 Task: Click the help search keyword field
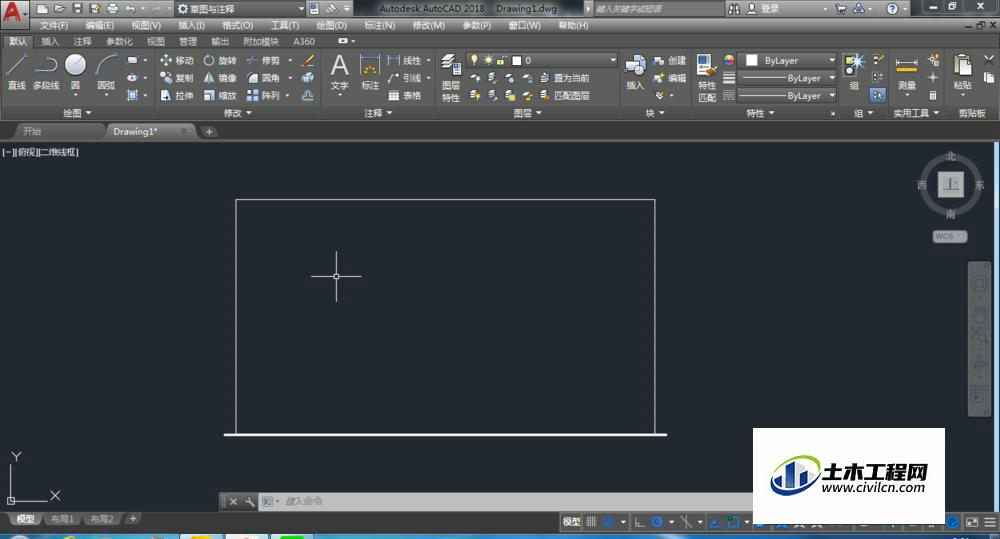coord(659,8)
